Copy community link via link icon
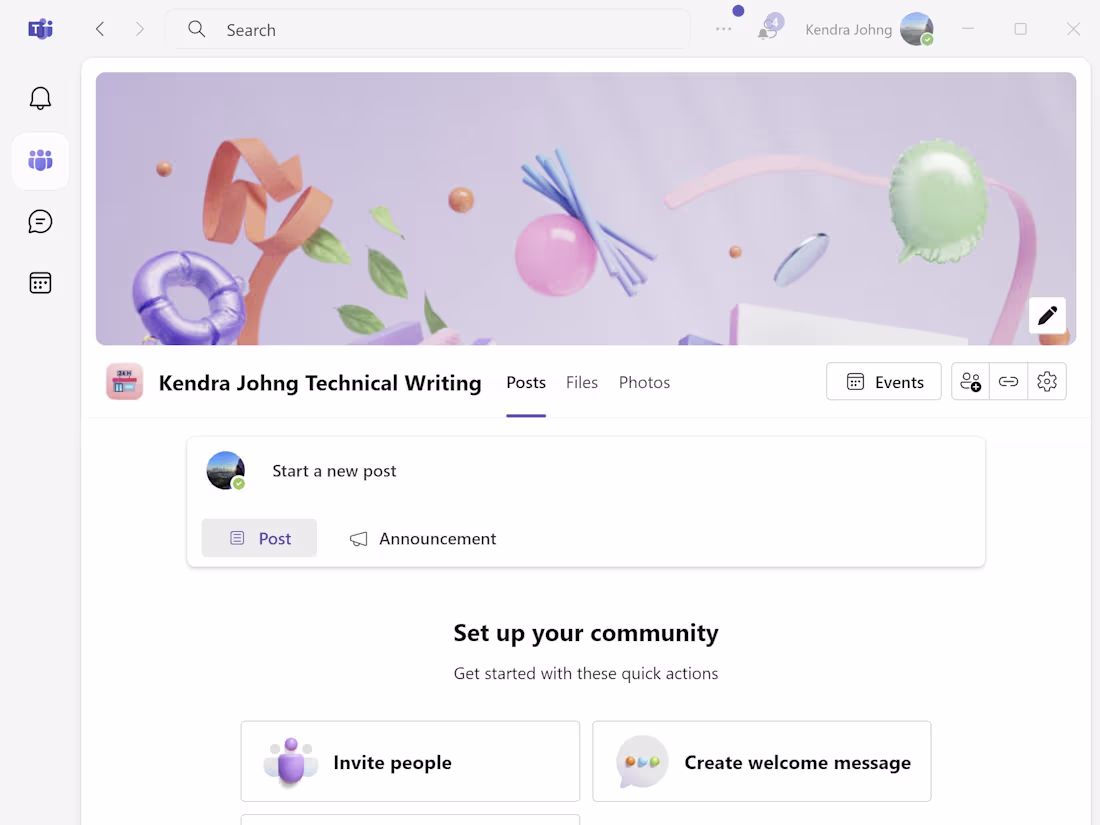The image size is (1100, 825). click(1008, 382)
